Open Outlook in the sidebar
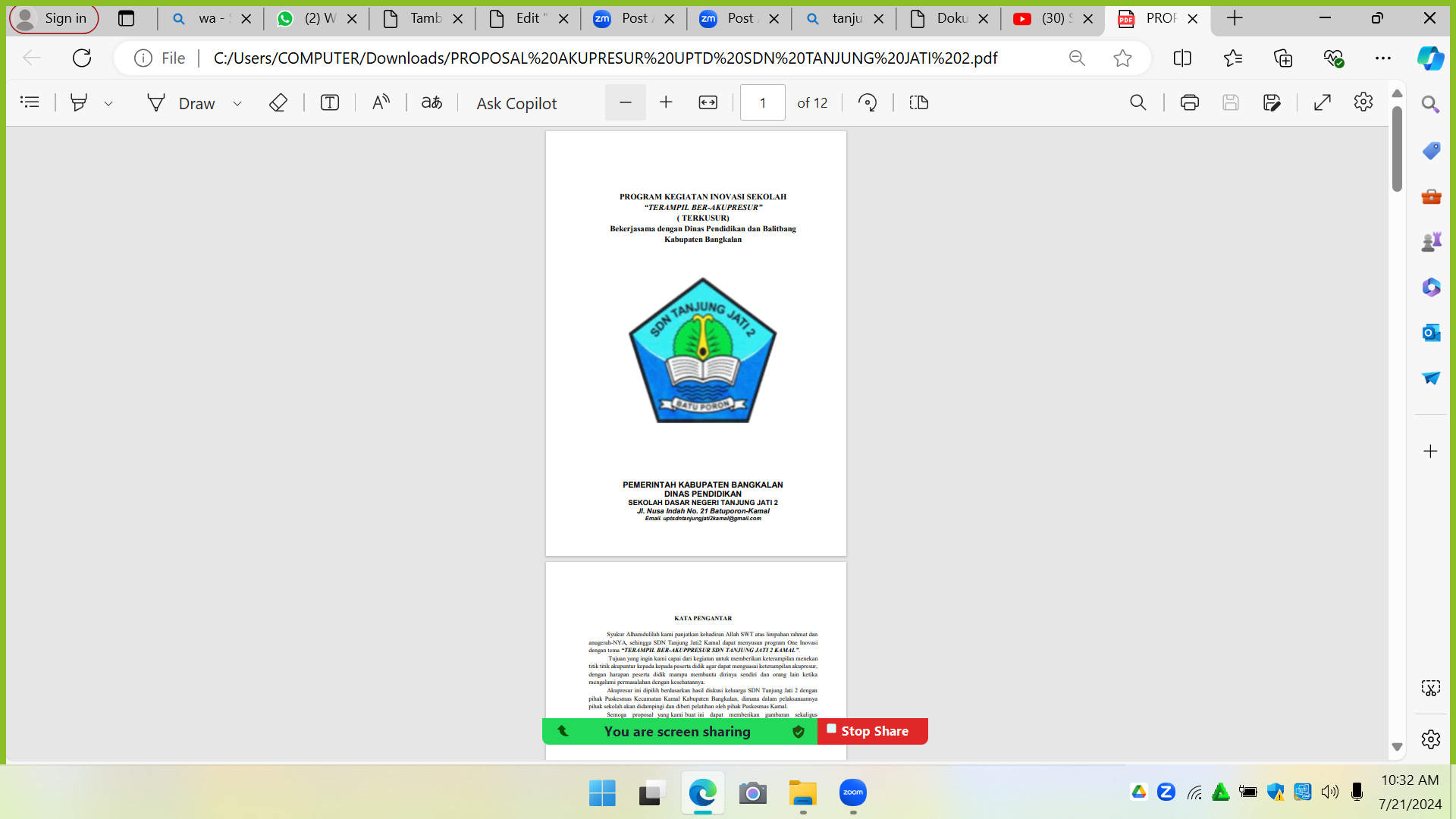1456x819 pixels. (x=1431, y=333)
